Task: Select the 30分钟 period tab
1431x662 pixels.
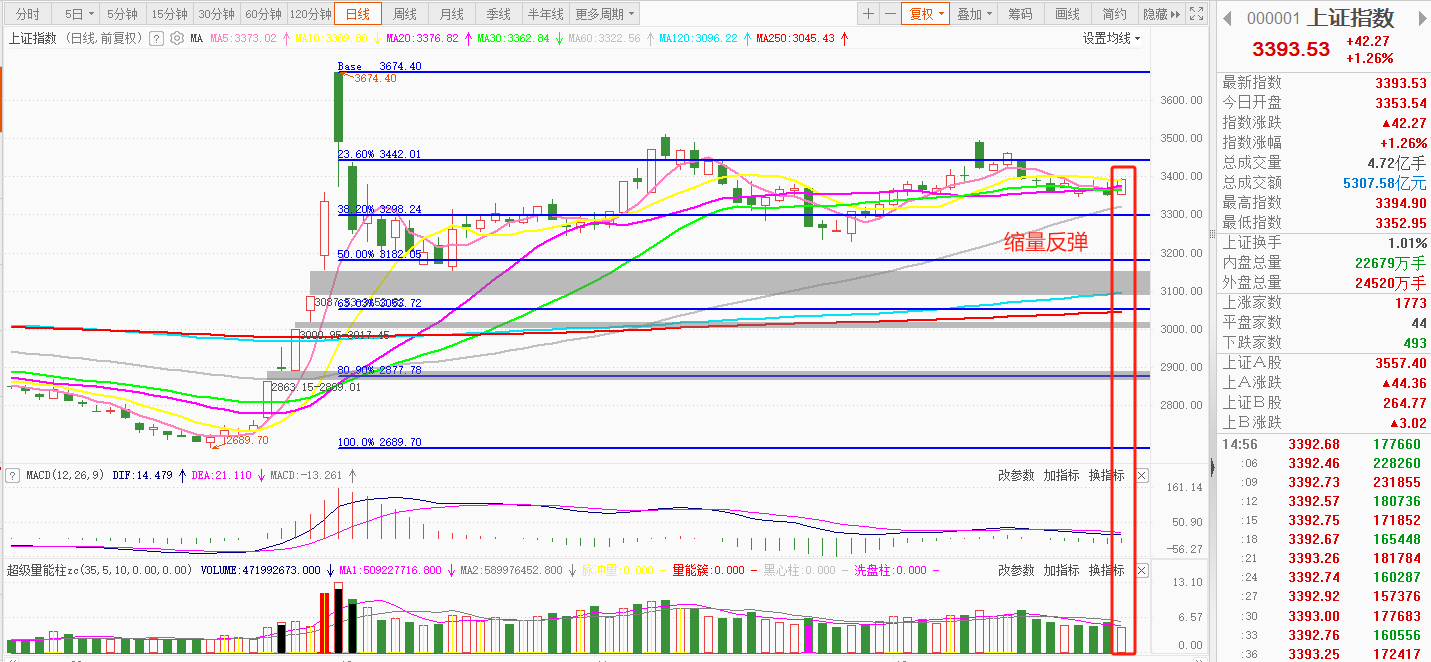Action: tap(216, 14)
